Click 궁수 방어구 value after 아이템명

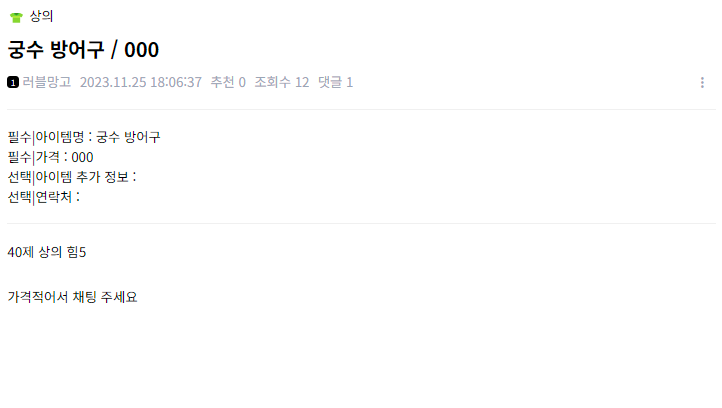pos(128,137)
